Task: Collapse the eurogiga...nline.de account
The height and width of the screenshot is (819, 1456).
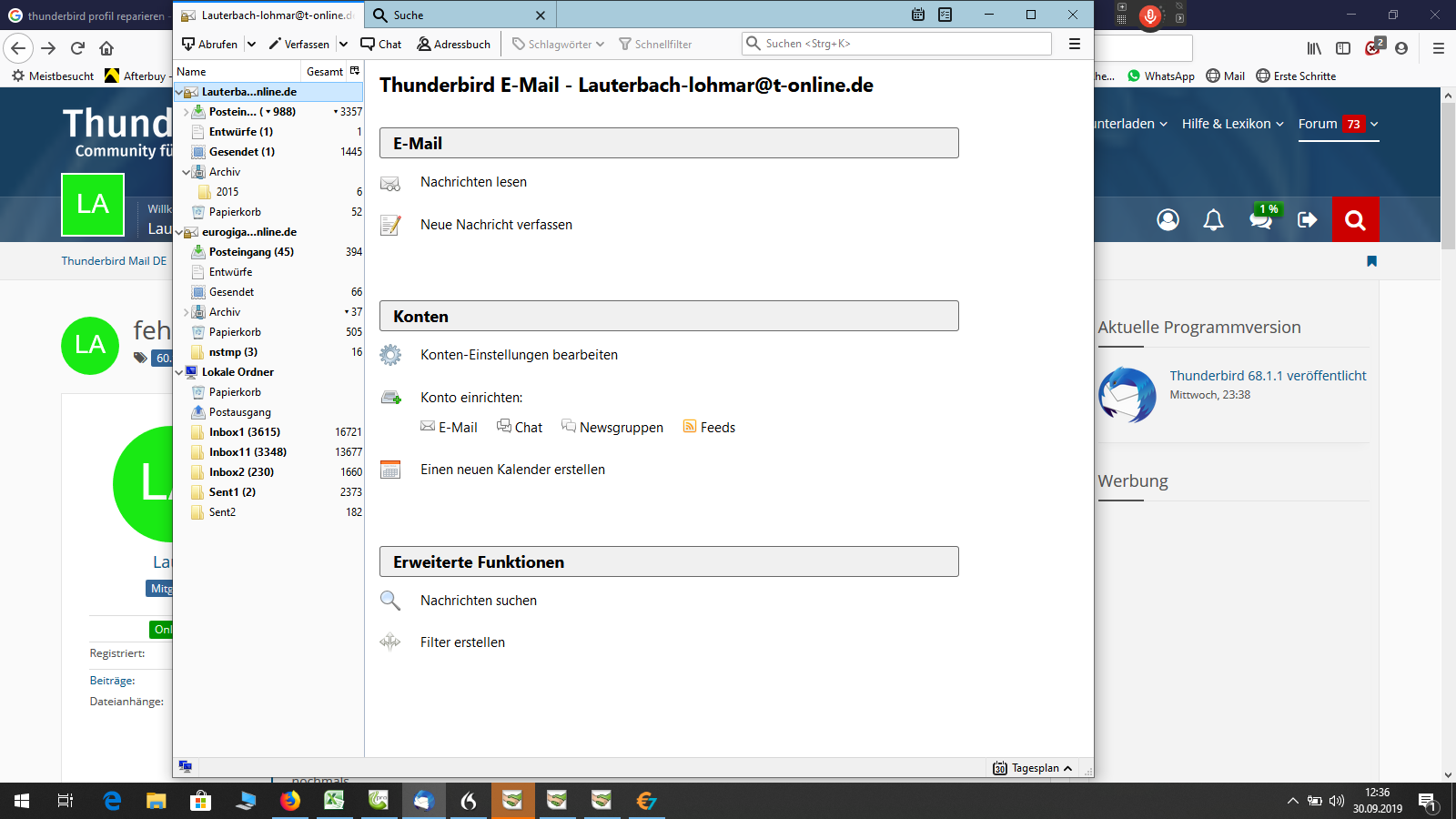Action: 179,232
